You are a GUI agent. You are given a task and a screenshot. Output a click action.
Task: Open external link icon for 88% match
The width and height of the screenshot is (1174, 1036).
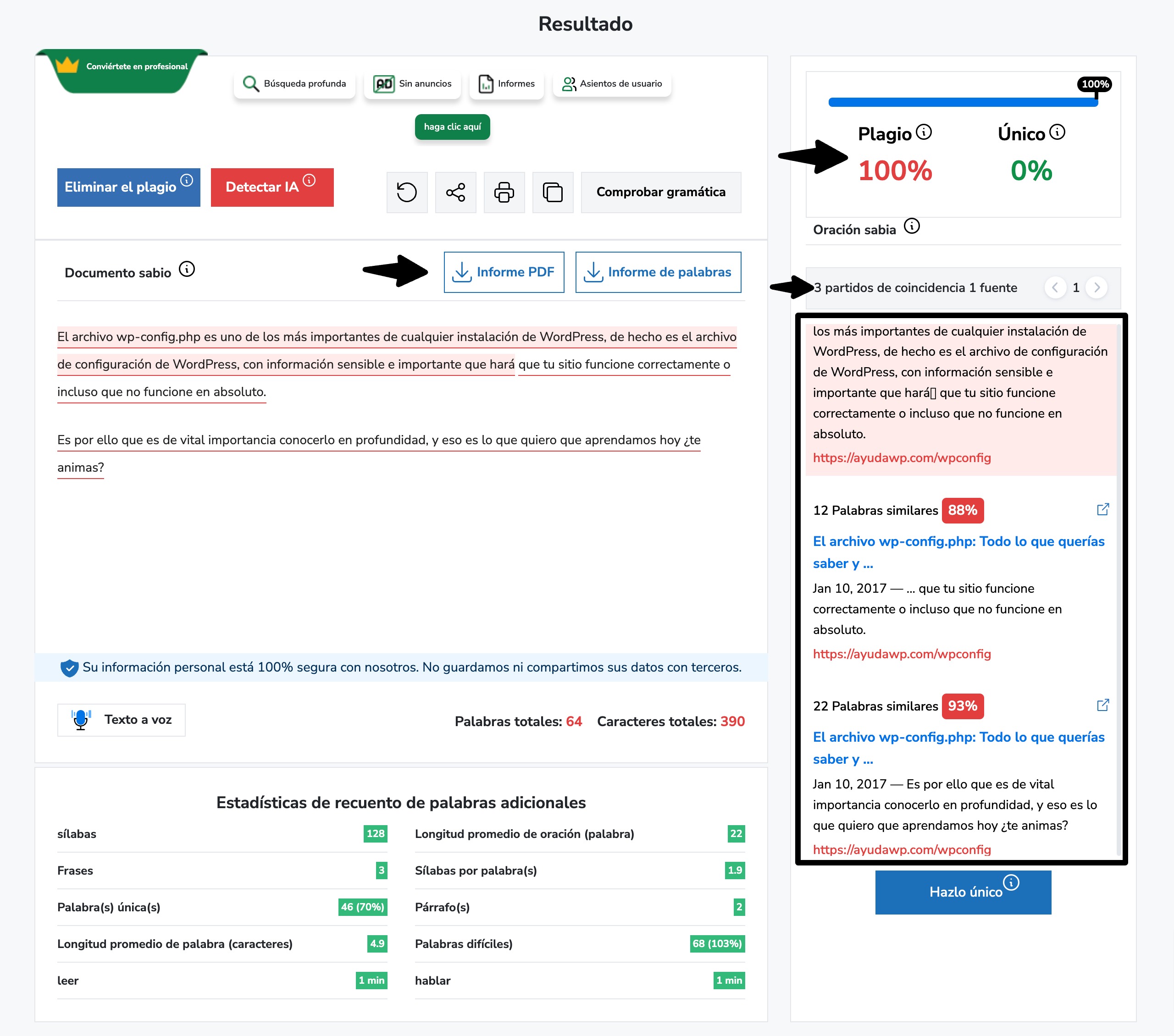click(x=1102, y=509)
